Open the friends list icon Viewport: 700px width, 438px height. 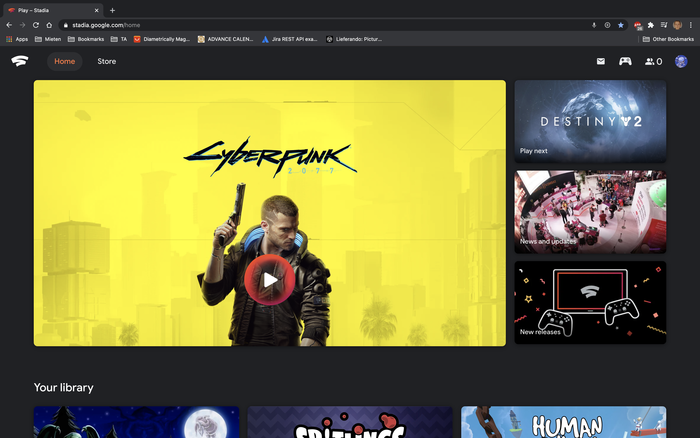tap(653, 61)
